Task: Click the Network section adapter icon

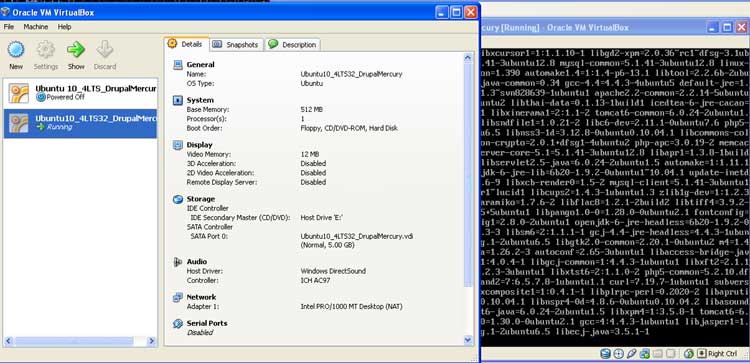Action: (178, 297)
